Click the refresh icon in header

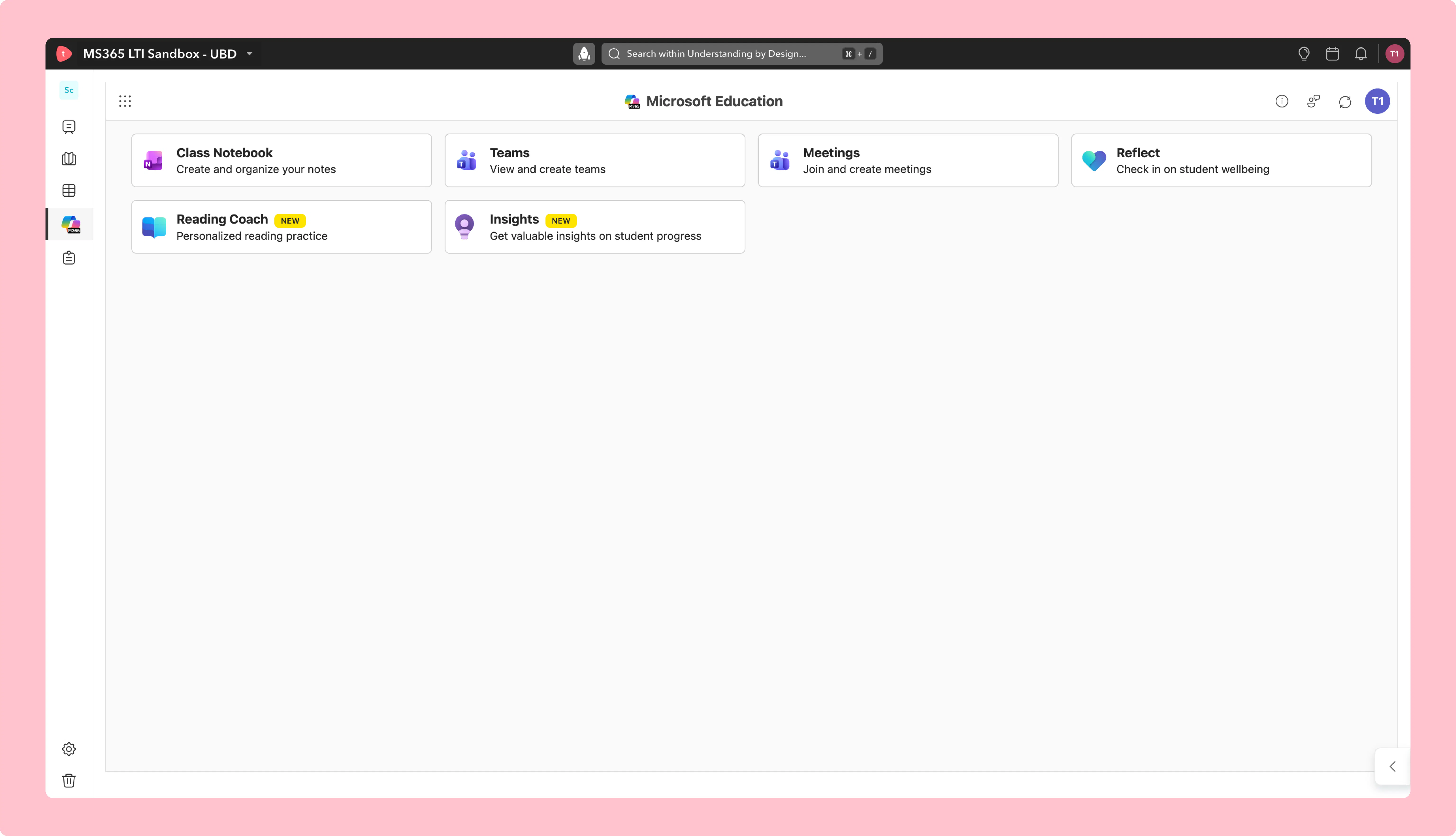click(1345, 102)
